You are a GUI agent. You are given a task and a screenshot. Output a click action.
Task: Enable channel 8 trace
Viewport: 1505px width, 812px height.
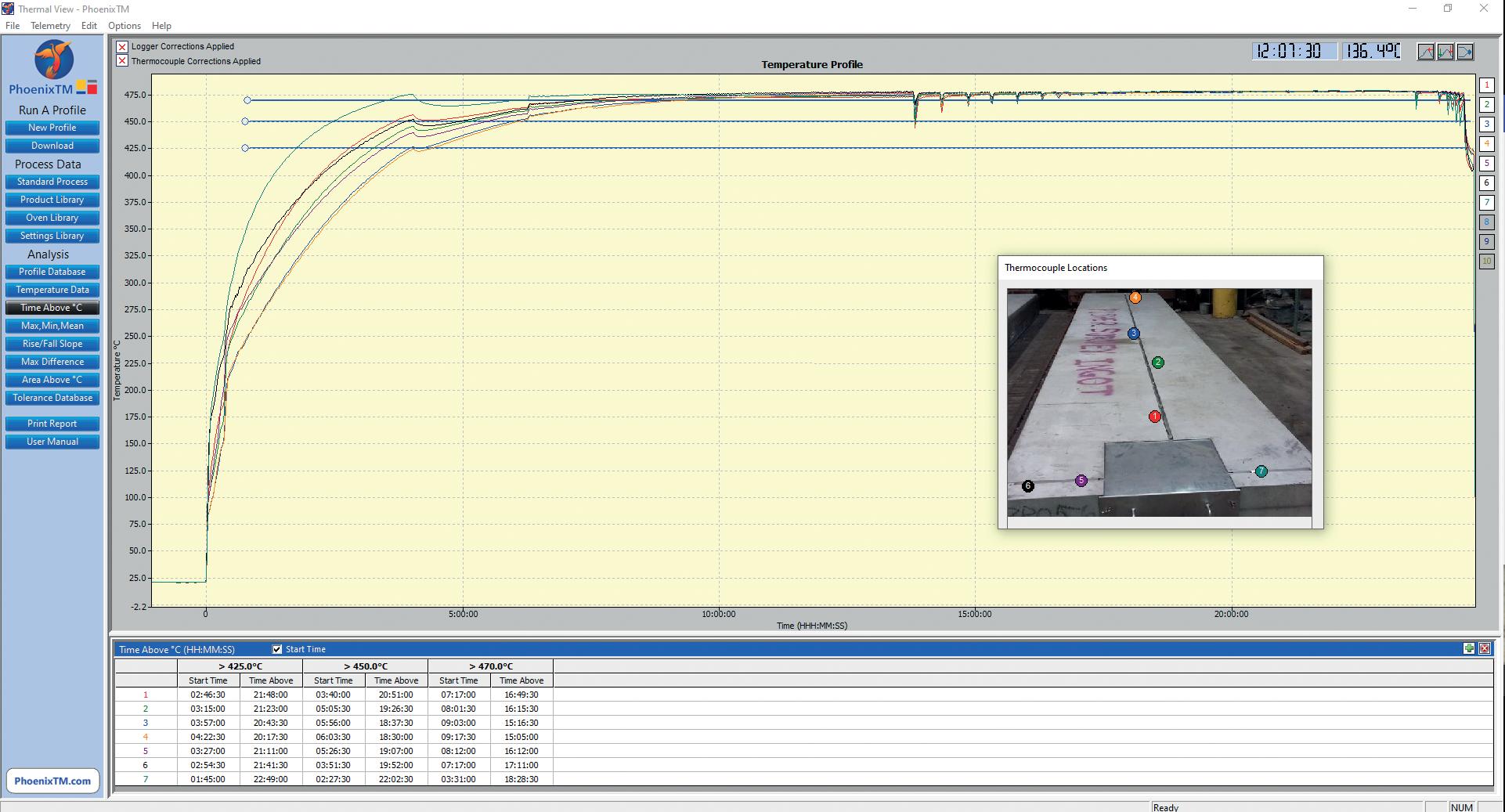tap(1486, 222)
